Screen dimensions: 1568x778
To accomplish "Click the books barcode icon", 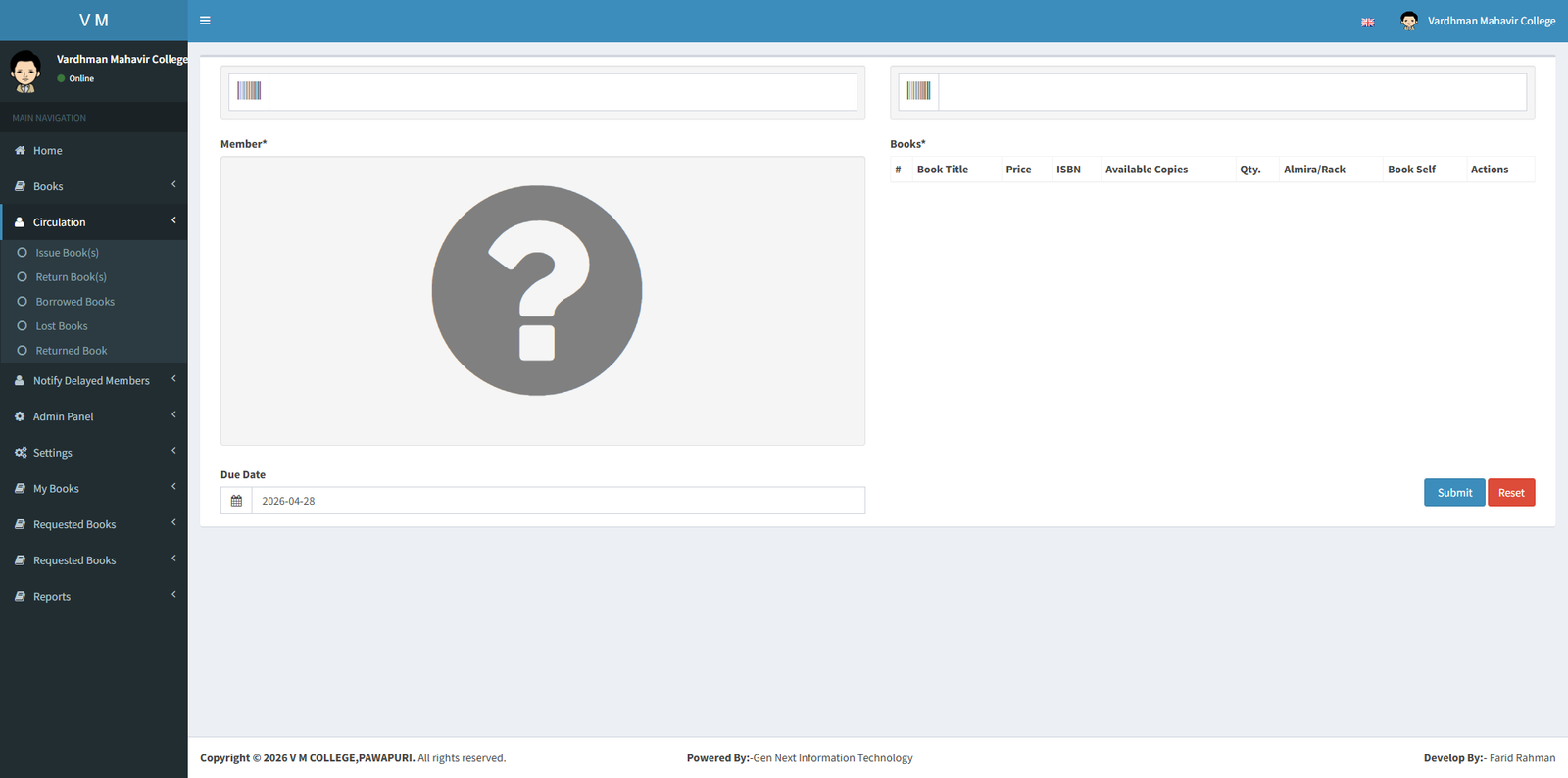I will [x=918, y=91].
